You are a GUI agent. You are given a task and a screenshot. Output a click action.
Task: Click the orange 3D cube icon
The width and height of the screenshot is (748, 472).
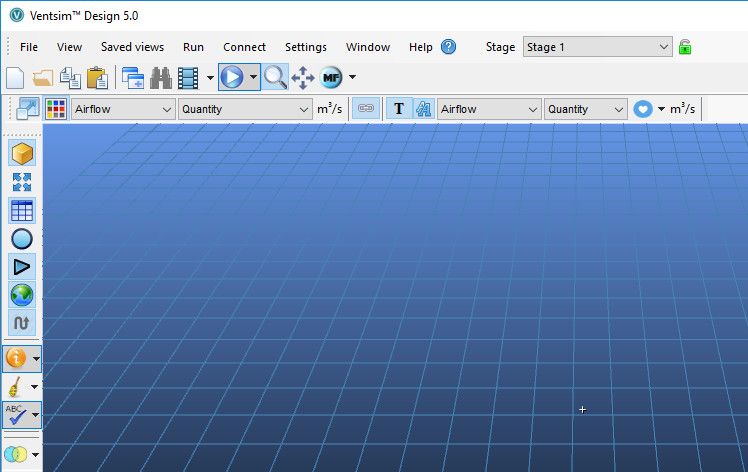pos(22,154)
